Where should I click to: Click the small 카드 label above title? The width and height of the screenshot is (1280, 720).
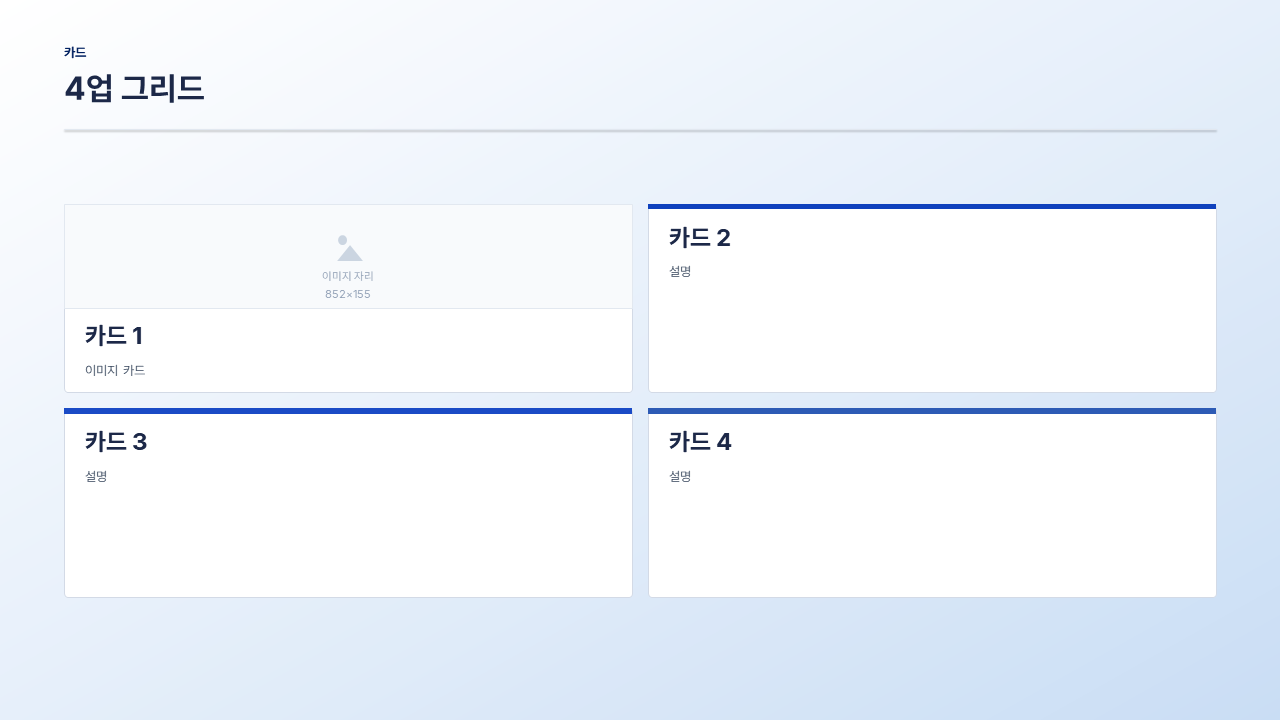75,52
